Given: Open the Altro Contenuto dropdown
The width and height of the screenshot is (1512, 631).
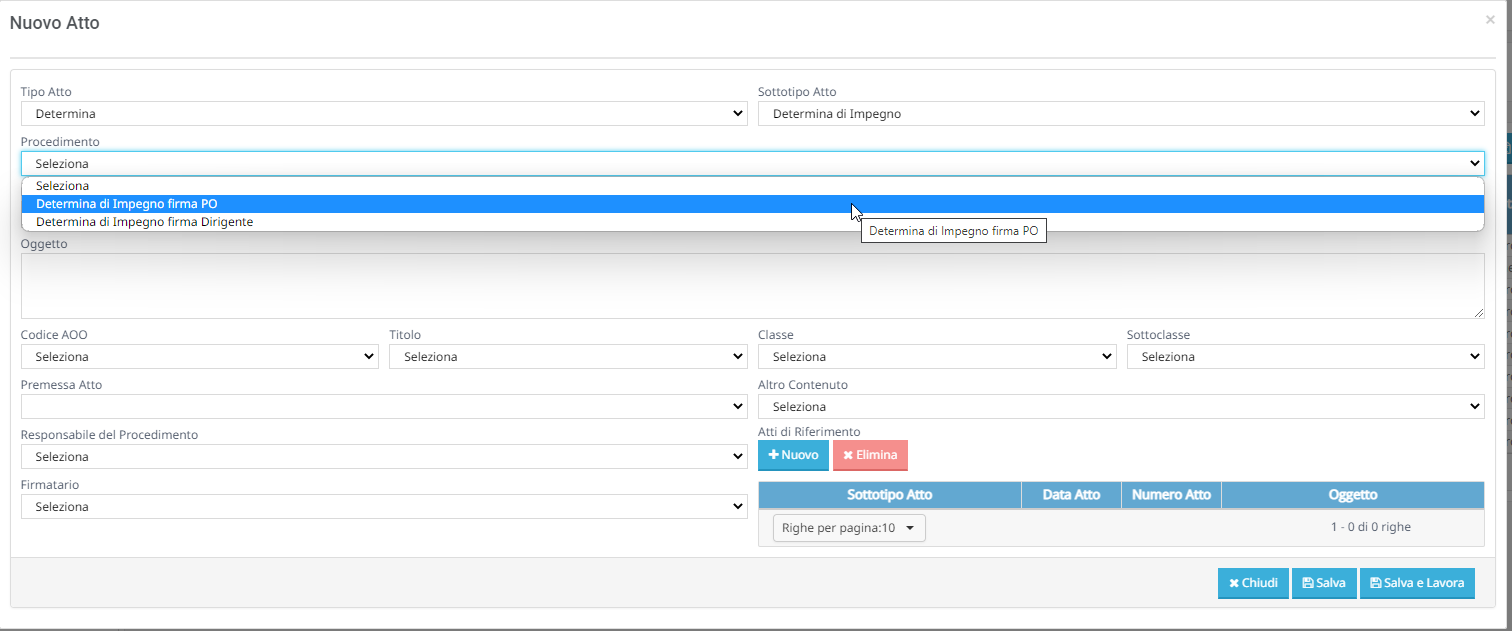Looking at the screenshot, I should pyautogui.click(x=1120, y=407).
